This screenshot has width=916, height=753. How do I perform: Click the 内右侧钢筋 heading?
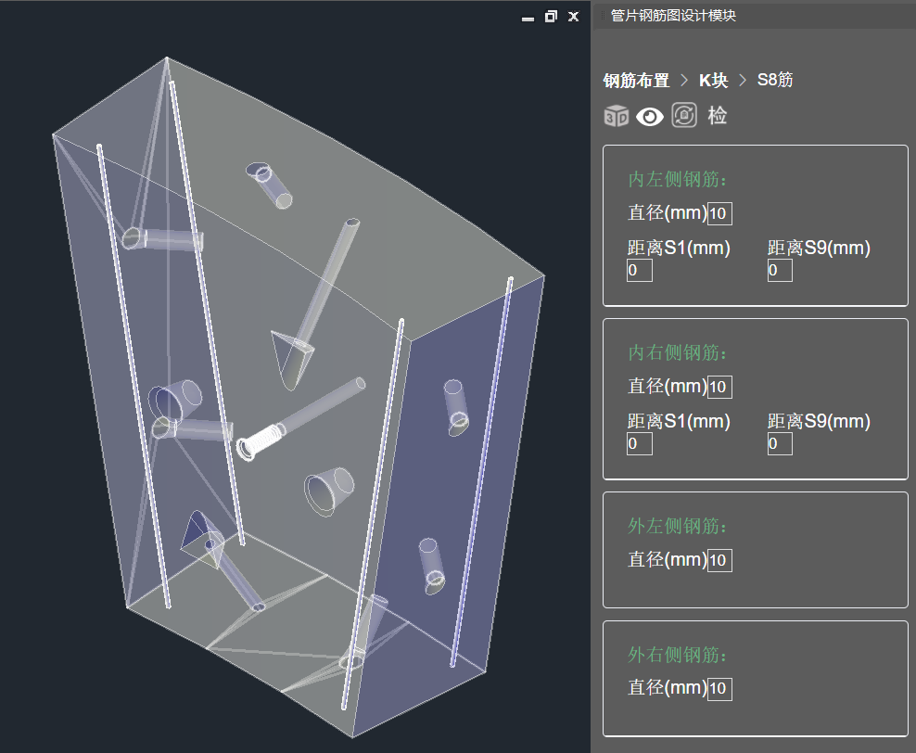[678, 353]
